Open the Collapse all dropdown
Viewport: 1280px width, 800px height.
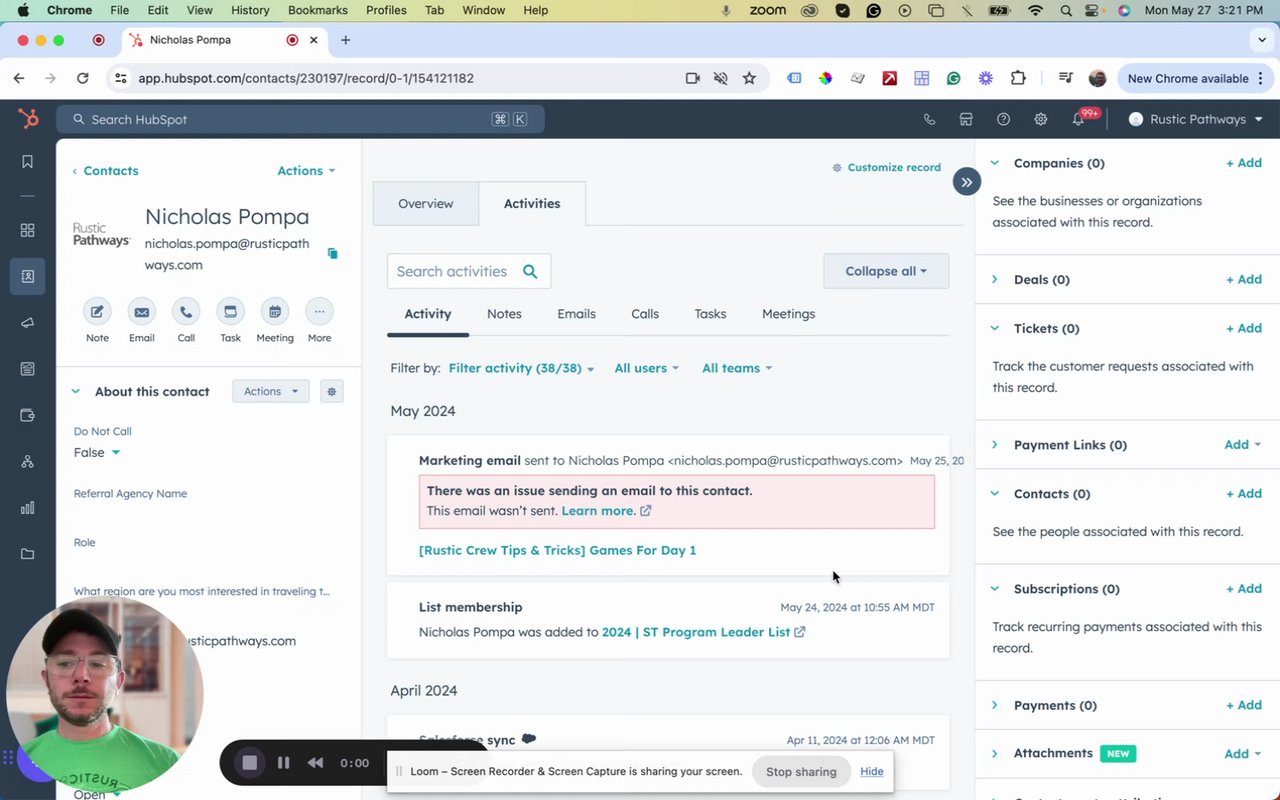click(x=886, y=271)
